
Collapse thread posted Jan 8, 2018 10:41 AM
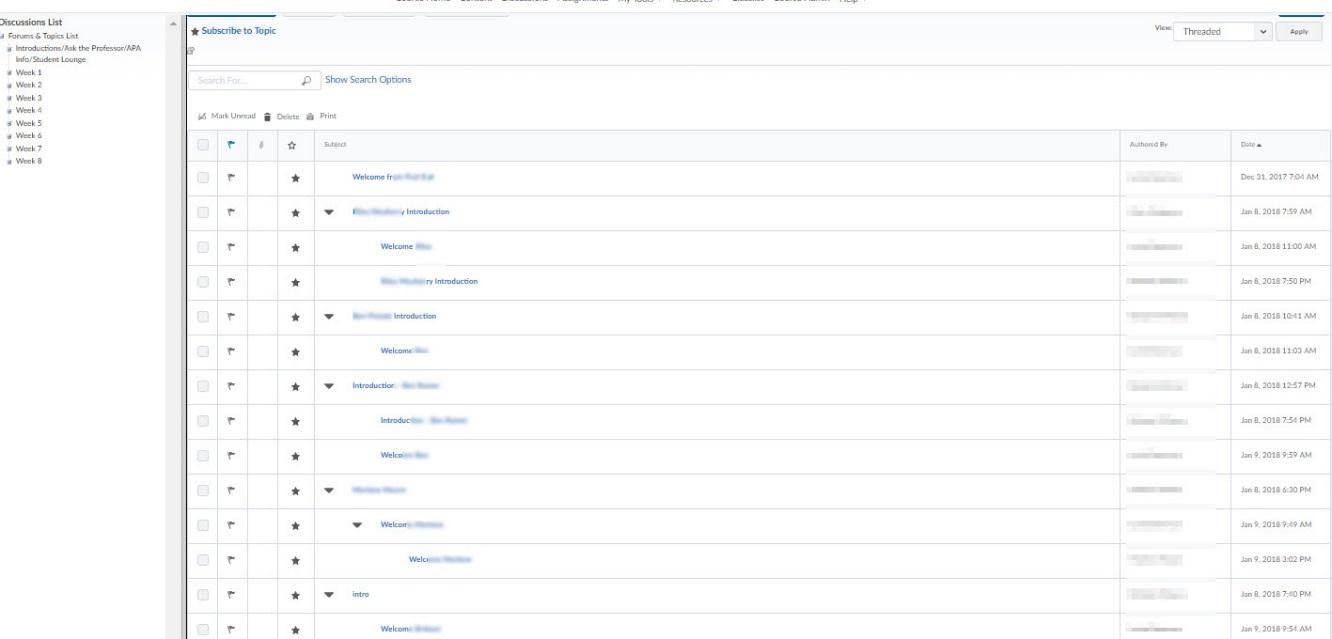point(329,317)
